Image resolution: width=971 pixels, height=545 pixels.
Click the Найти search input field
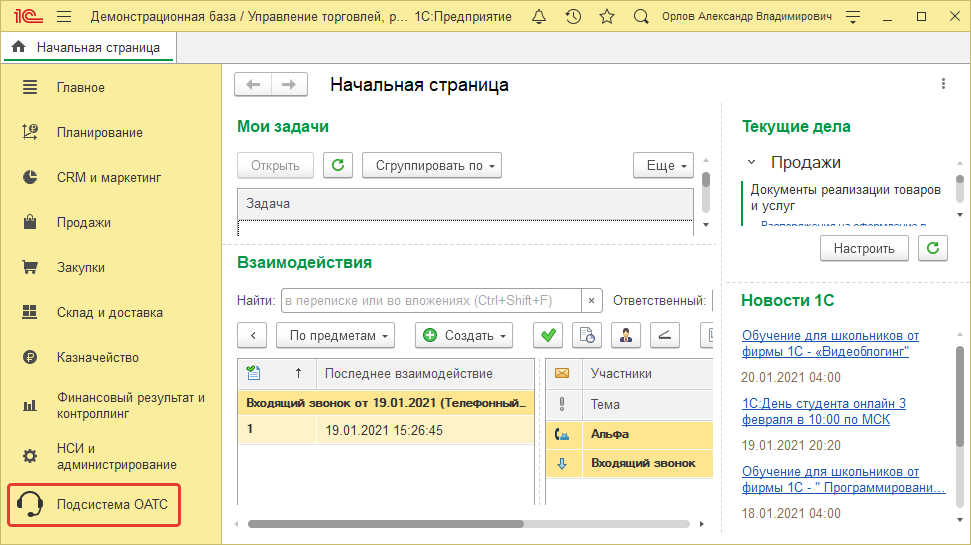pyautogui.click(x=430, y=300)
